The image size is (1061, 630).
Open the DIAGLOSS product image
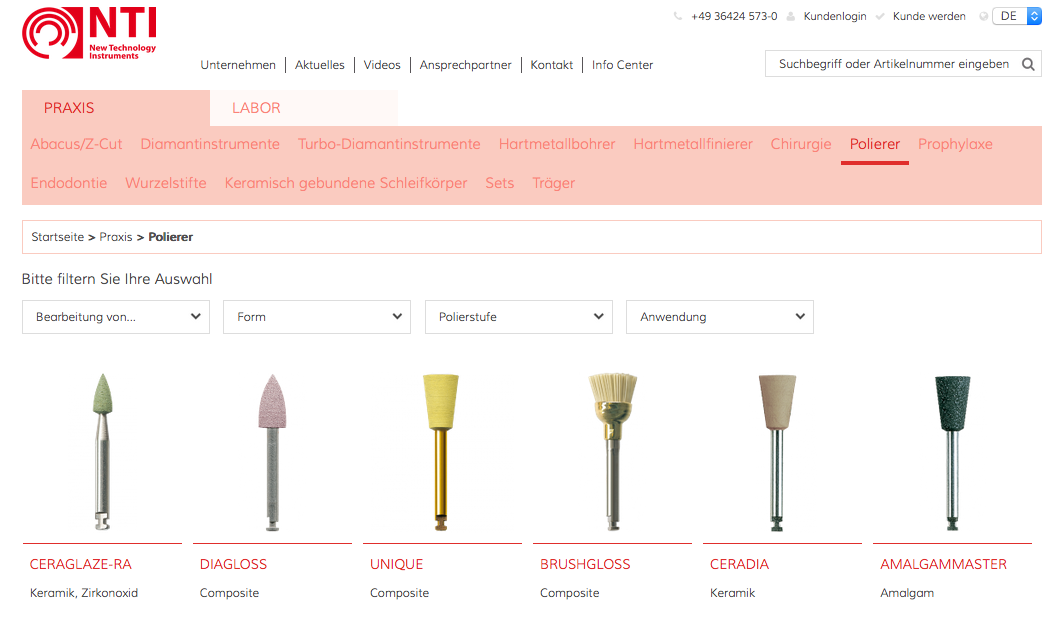pos(273,451)
